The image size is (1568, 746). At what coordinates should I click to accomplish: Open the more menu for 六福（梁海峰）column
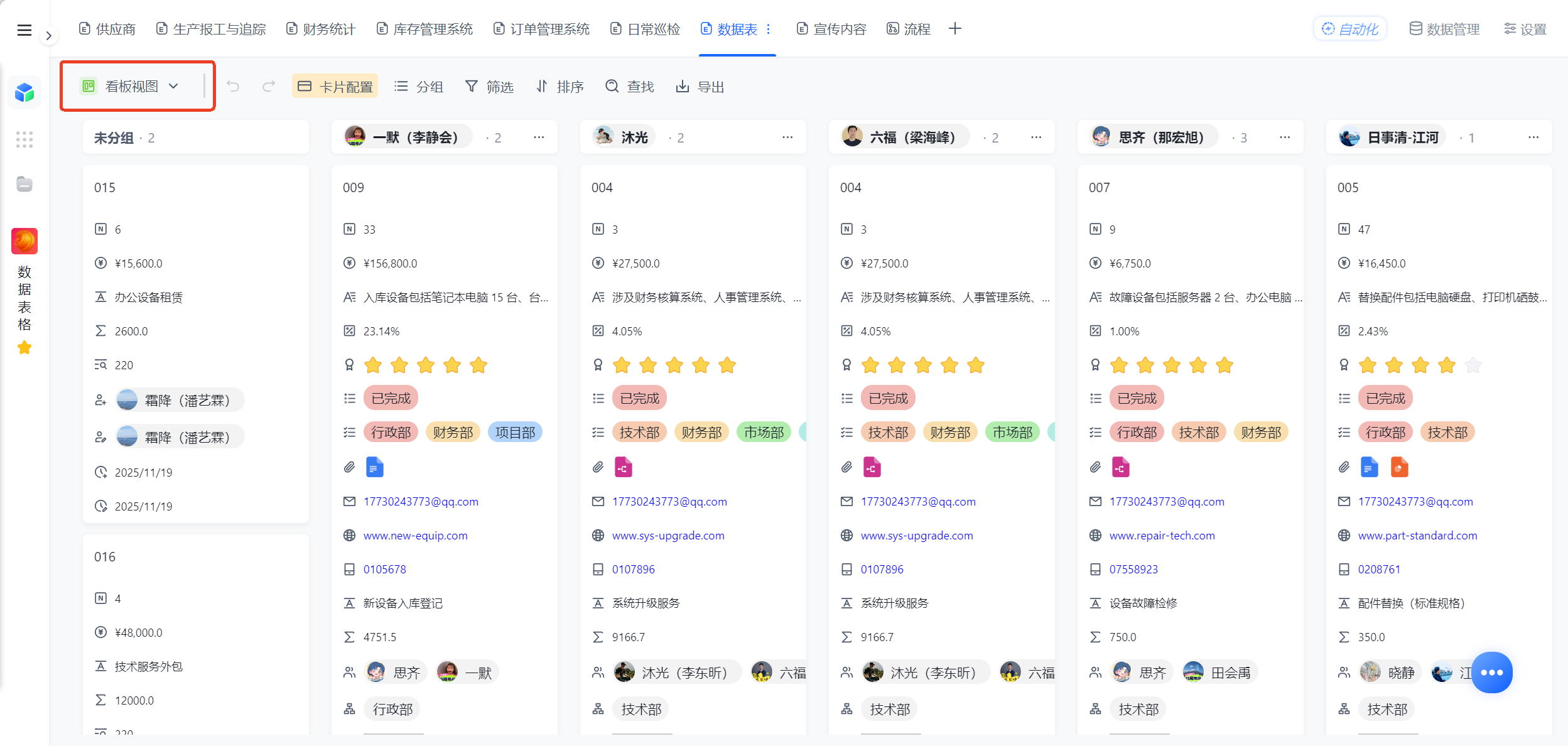[1036, 137]
